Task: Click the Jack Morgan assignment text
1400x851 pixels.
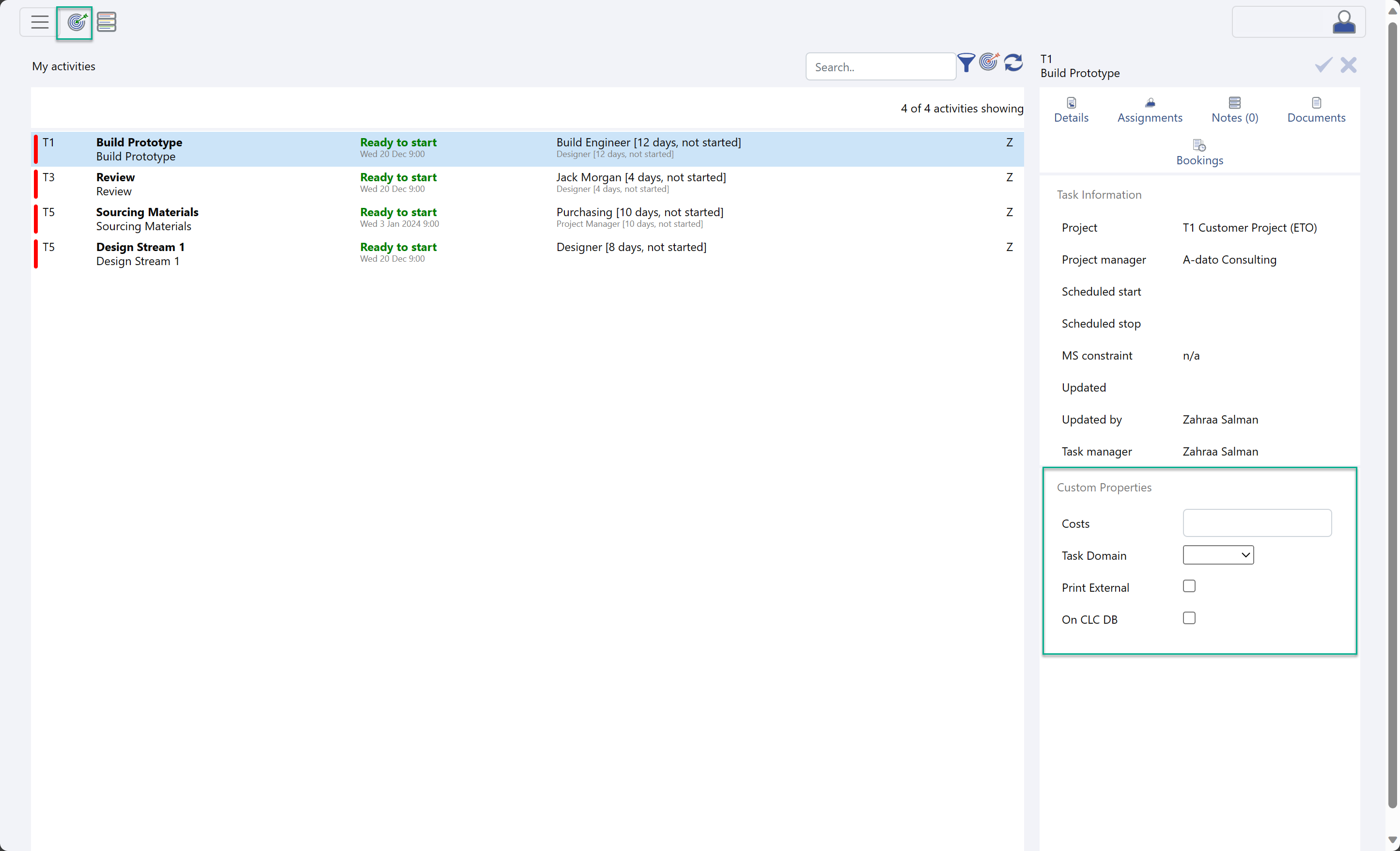Action: tap(641, 177)
